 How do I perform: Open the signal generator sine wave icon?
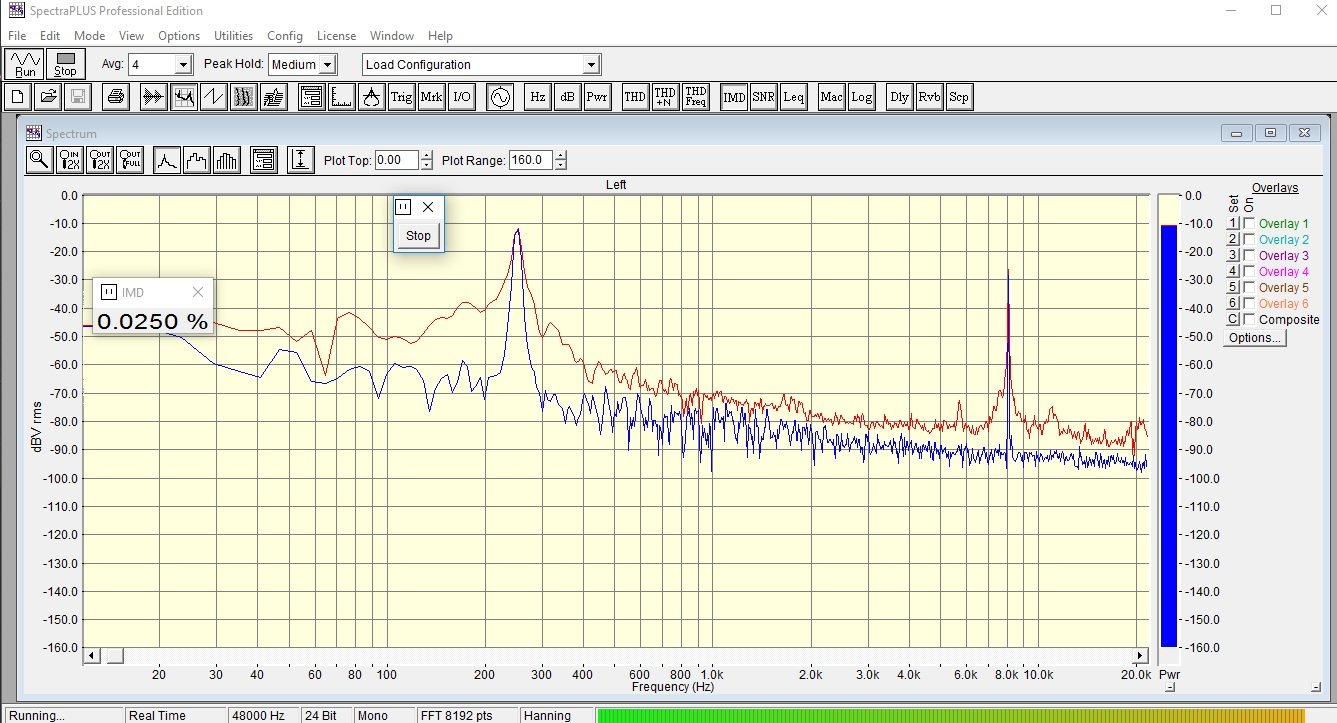click(x=499, y=97)
